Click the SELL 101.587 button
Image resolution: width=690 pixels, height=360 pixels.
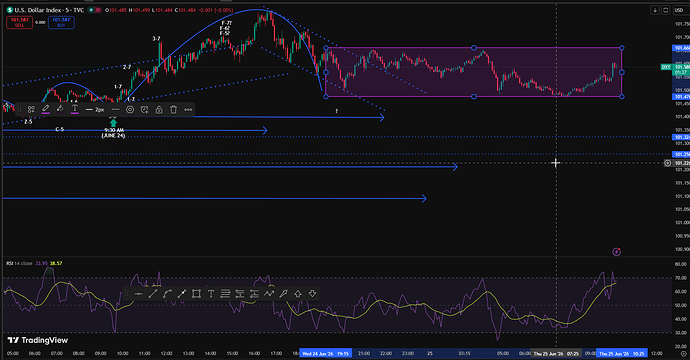point(19,22)
